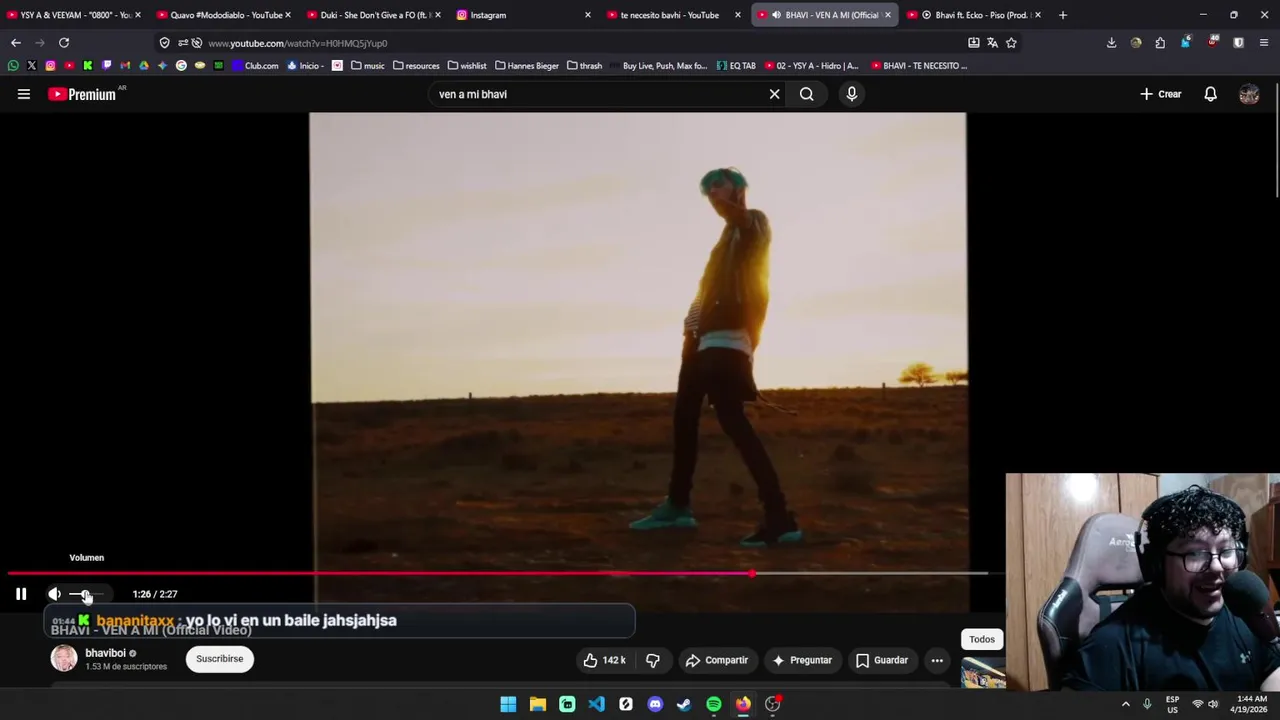Open the browser extensions puzzle icon
Viewport: 1280px width, 720px height.
pos(1160,43)
